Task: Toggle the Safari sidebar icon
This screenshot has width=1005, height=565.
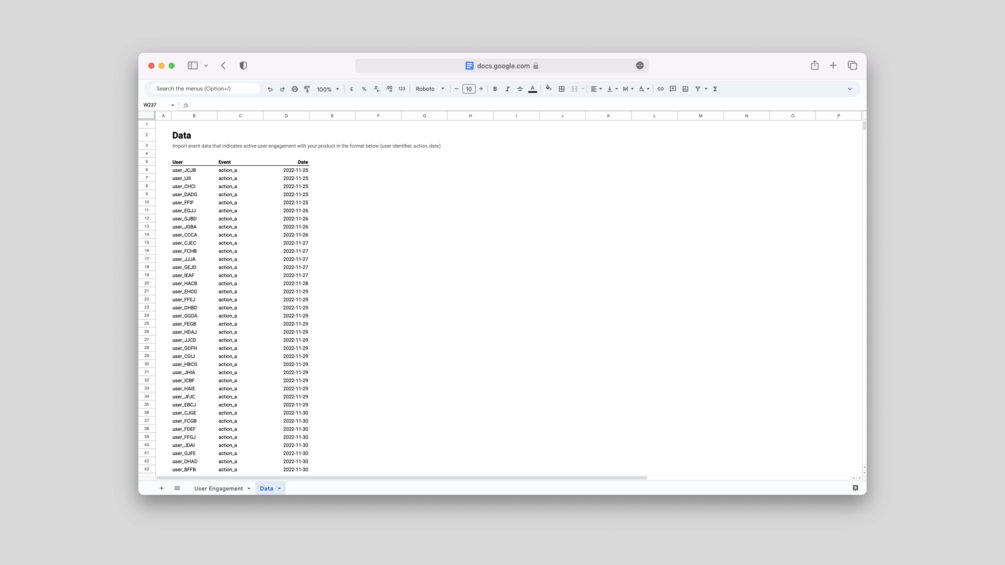Action: (x=192, y=65)
